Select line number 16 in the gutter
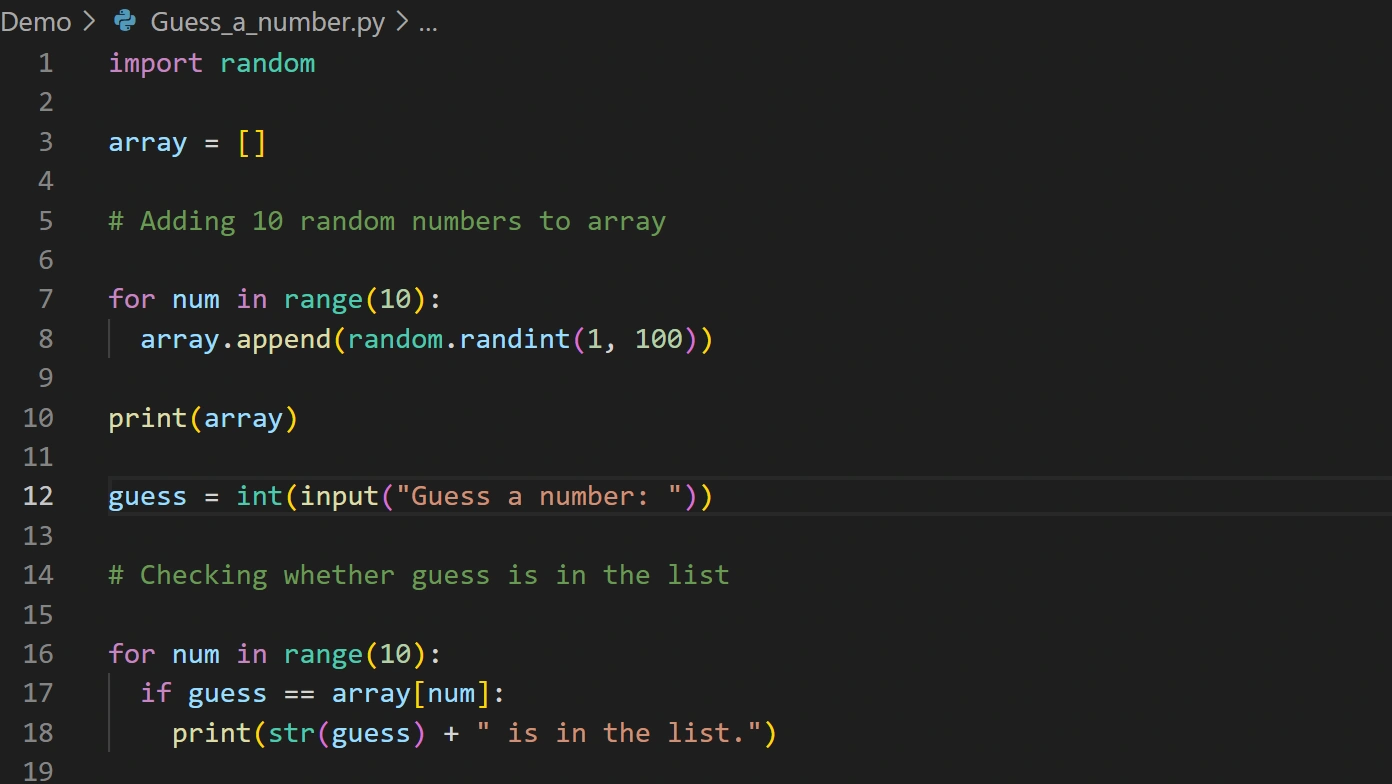The height and width of the screenshot is (784, 1392). tap(38, 654)
